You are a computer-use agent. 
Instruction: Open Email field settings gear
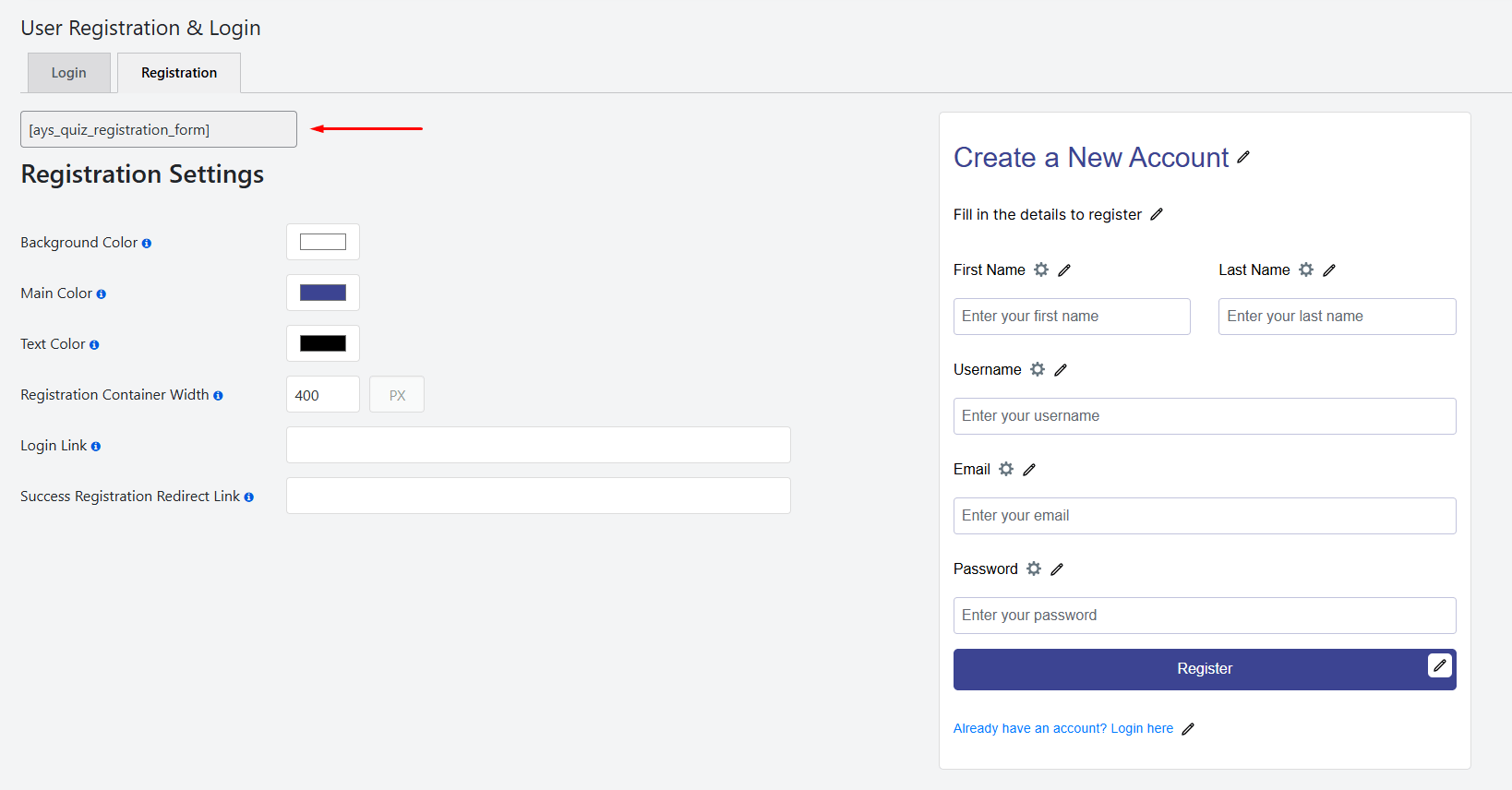click(x=1006, y=469)
